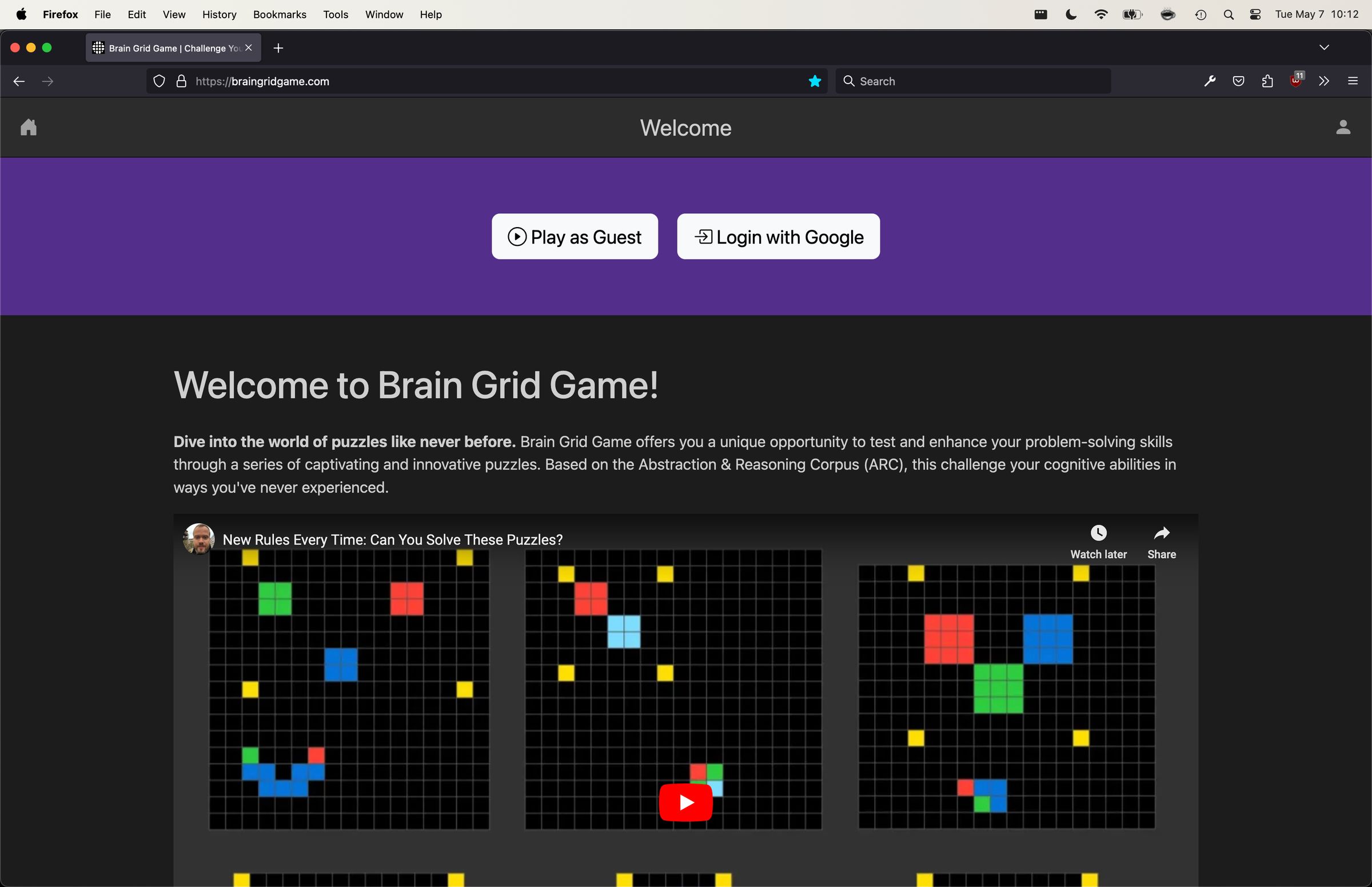Open the Firefox extensions puzzle icon
Screen dimensions: 1372x887
pos(1267,81)
